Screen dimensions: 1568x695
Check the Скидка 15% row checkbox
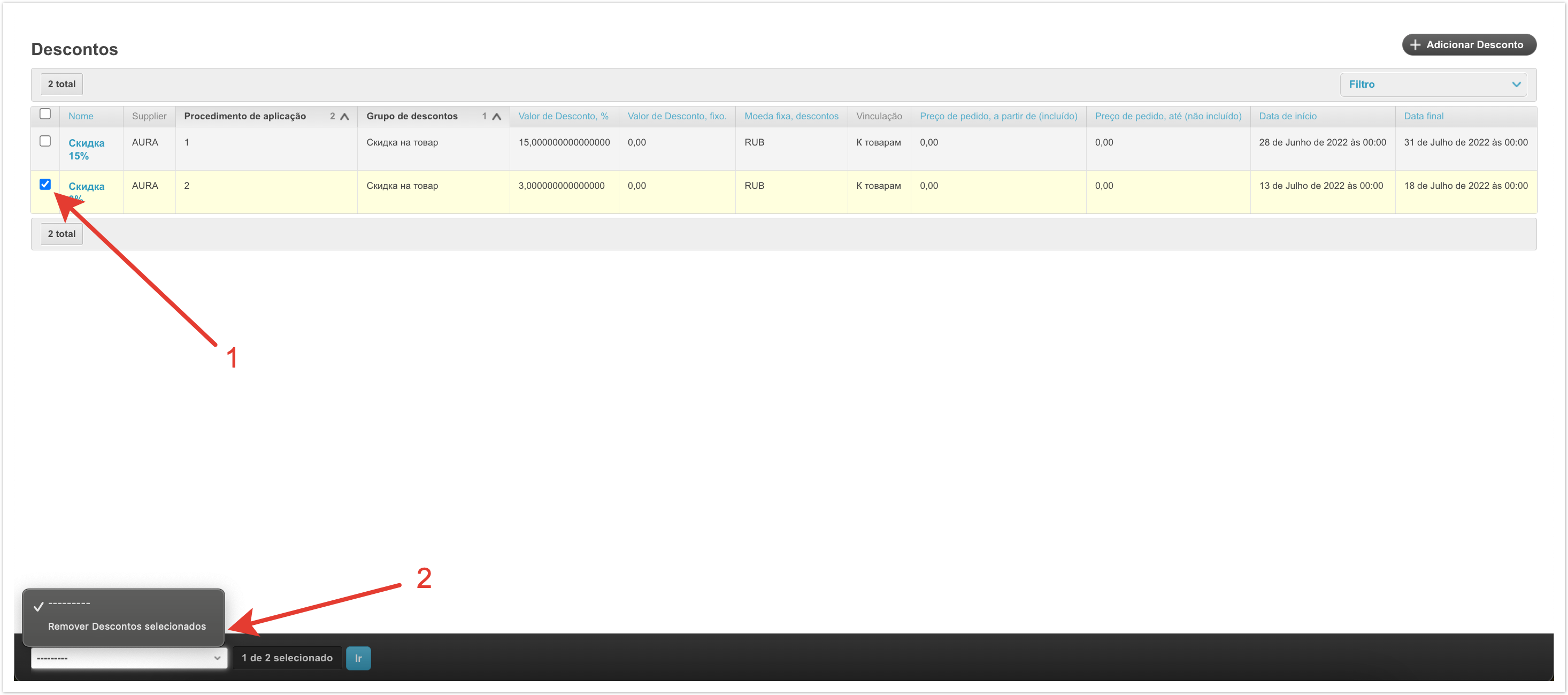click(45, 141)
